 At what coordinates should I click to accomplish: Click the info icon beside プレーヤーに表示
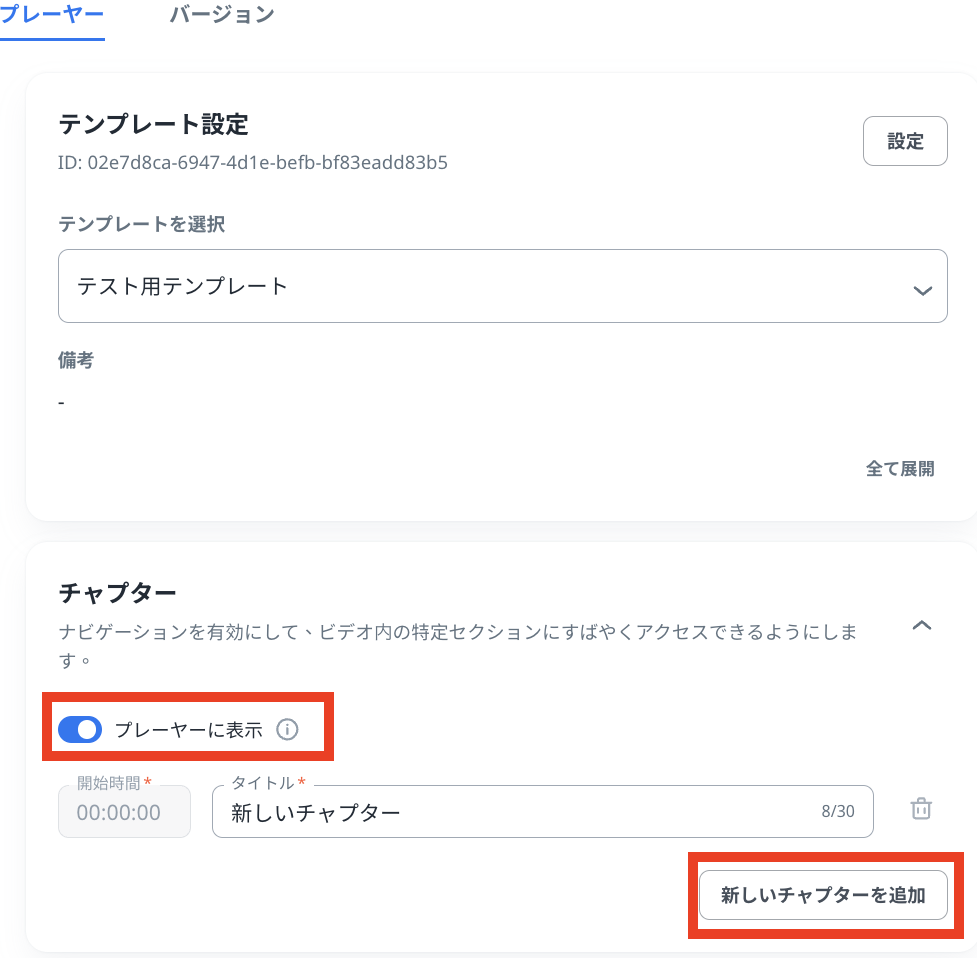coord(287,730)
